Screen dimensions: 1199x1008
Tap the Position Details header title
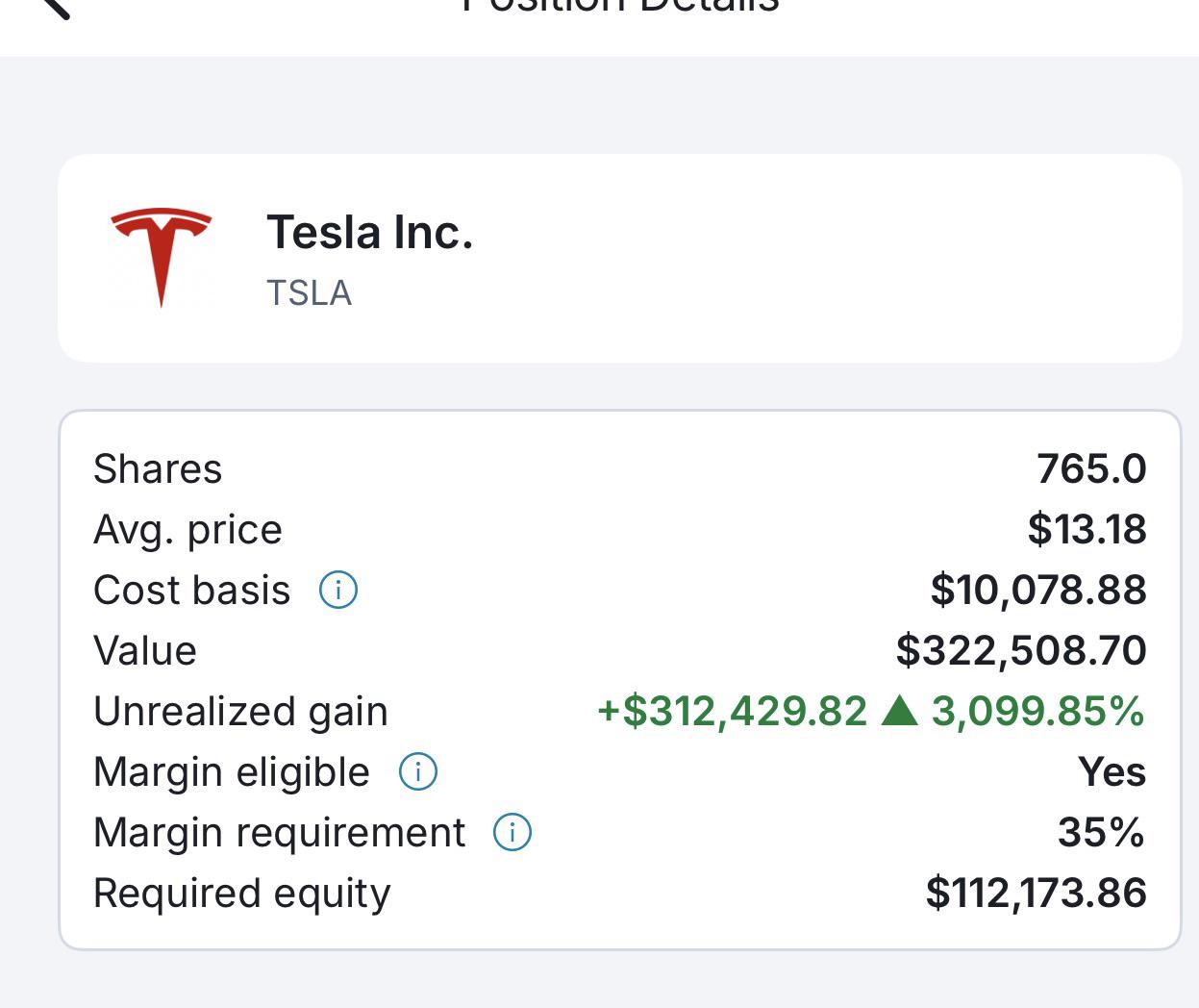click(x=620, y=6)
